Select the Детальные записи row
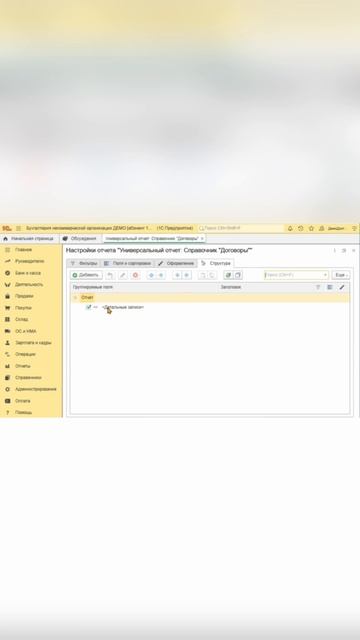The image size is (360, 640). (x=210, y=307)
